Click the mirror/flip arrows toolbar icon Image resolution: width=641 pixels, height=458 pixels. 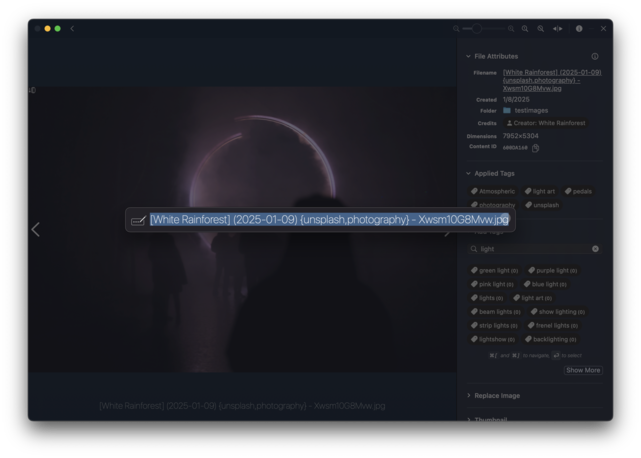point(558,29)
